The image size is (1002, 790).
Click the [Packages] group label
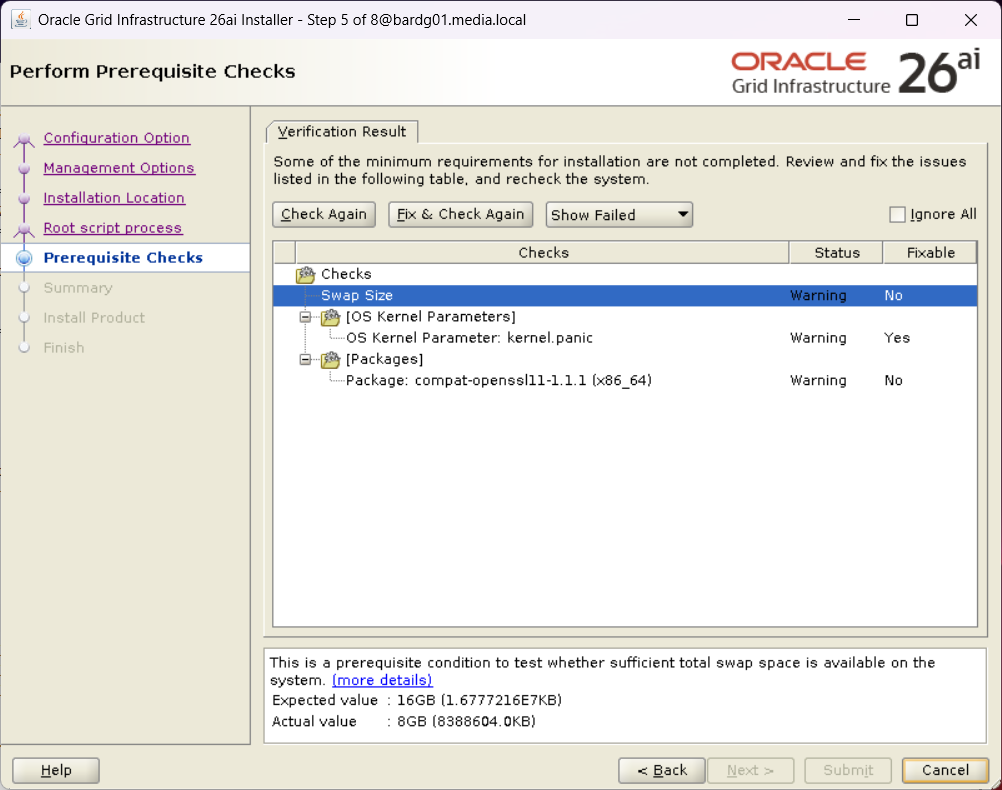384,359
